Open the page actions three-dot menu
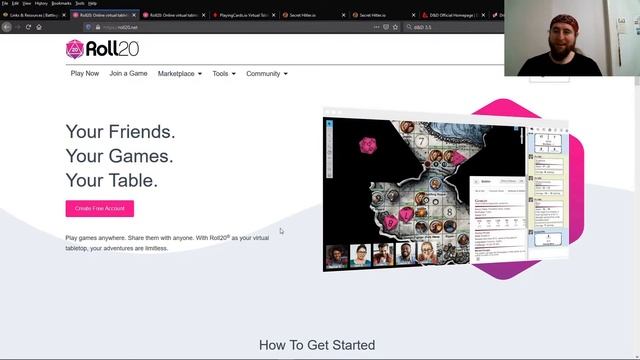 pyautogui.click(x=376, y=27)
